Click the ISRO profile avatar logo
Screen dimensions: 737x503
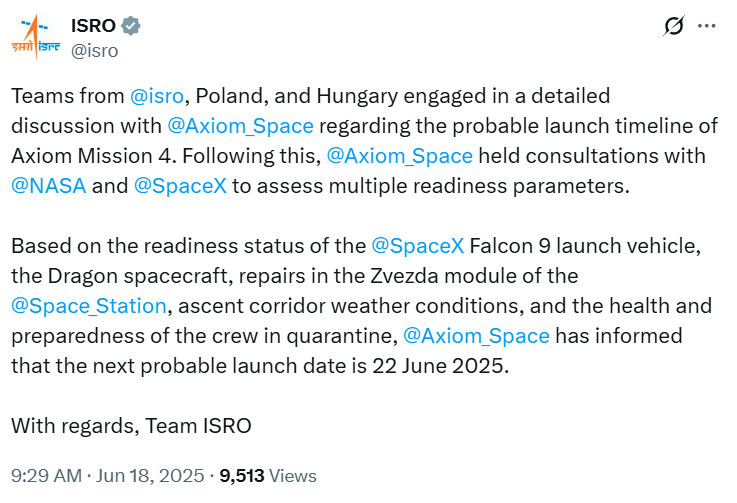[x=36, y=37]
